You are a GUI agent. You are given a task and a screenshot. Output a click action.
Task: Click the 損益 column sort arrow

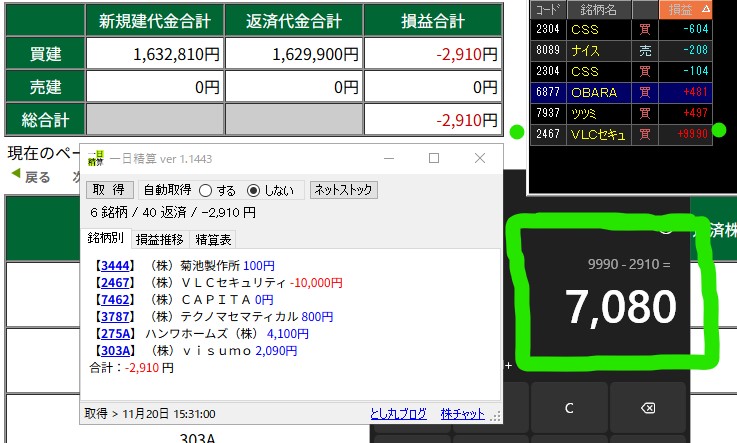click(x=706, y=9)
